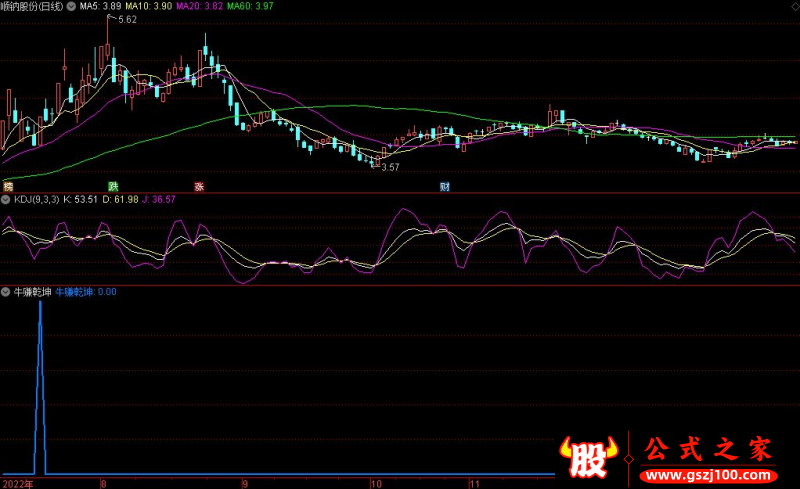Click the 涨 event marker icon

pos(199,187)
